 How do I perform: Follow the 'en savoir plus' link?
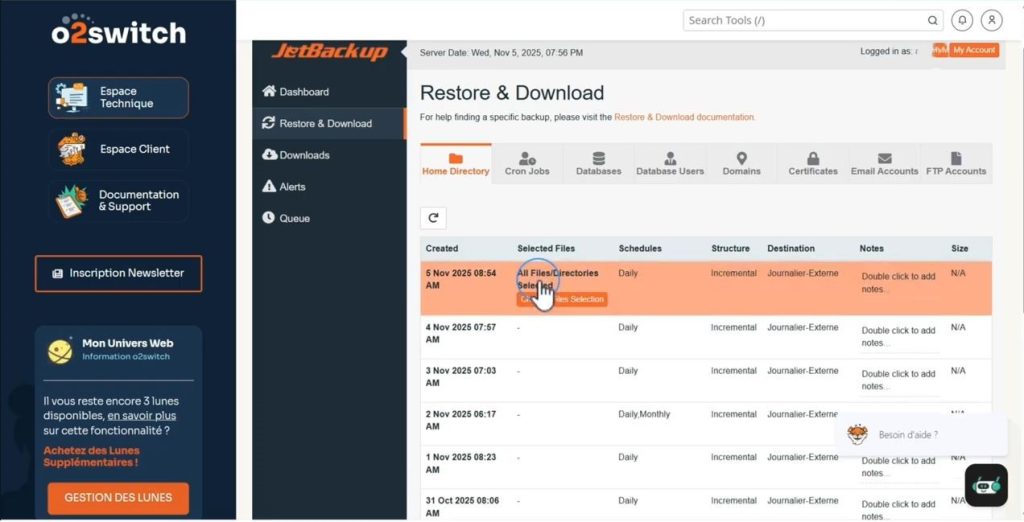(142, 416)
